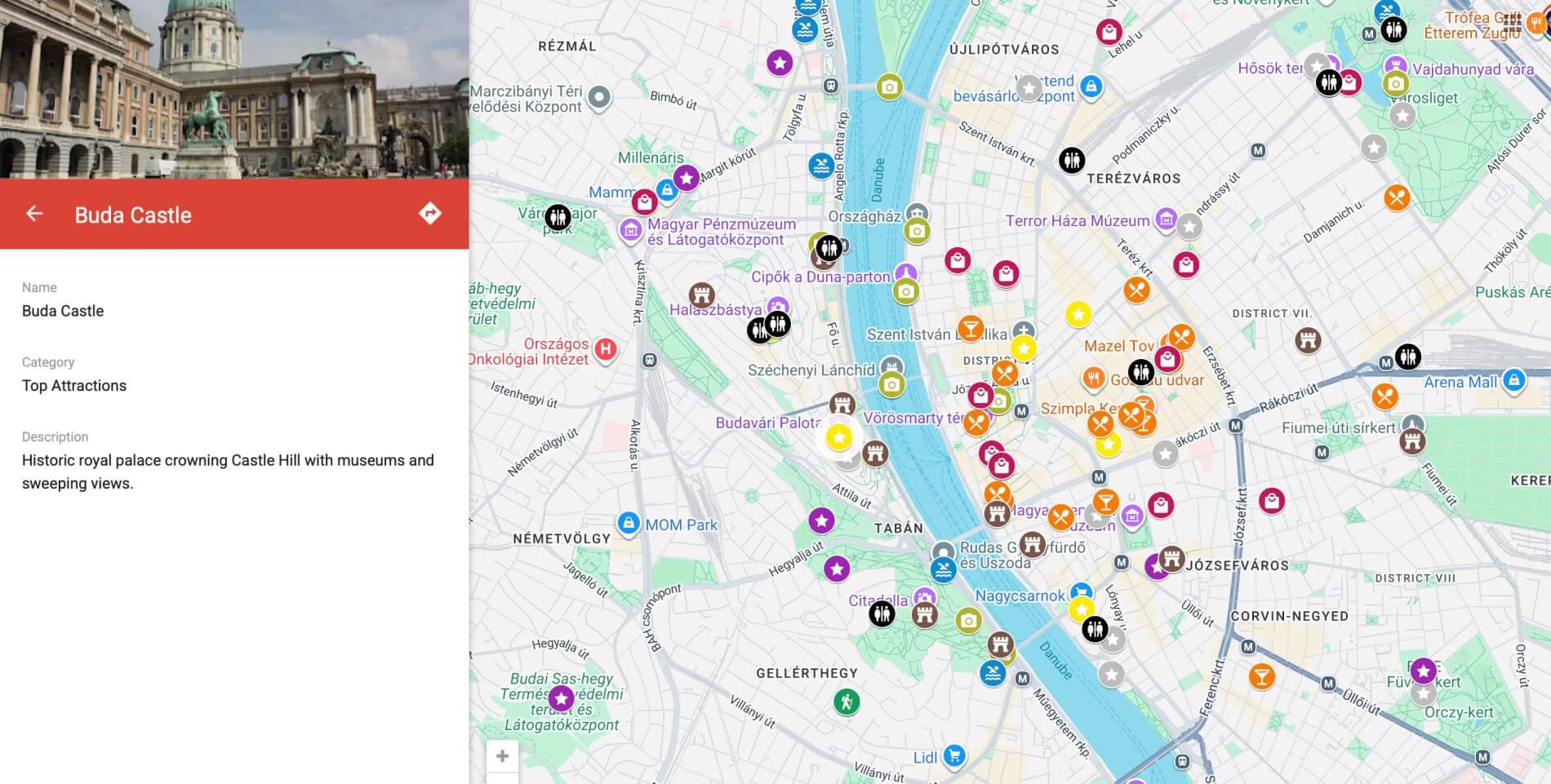Select the purple star marker on Gellérthegy

[836, 569]
